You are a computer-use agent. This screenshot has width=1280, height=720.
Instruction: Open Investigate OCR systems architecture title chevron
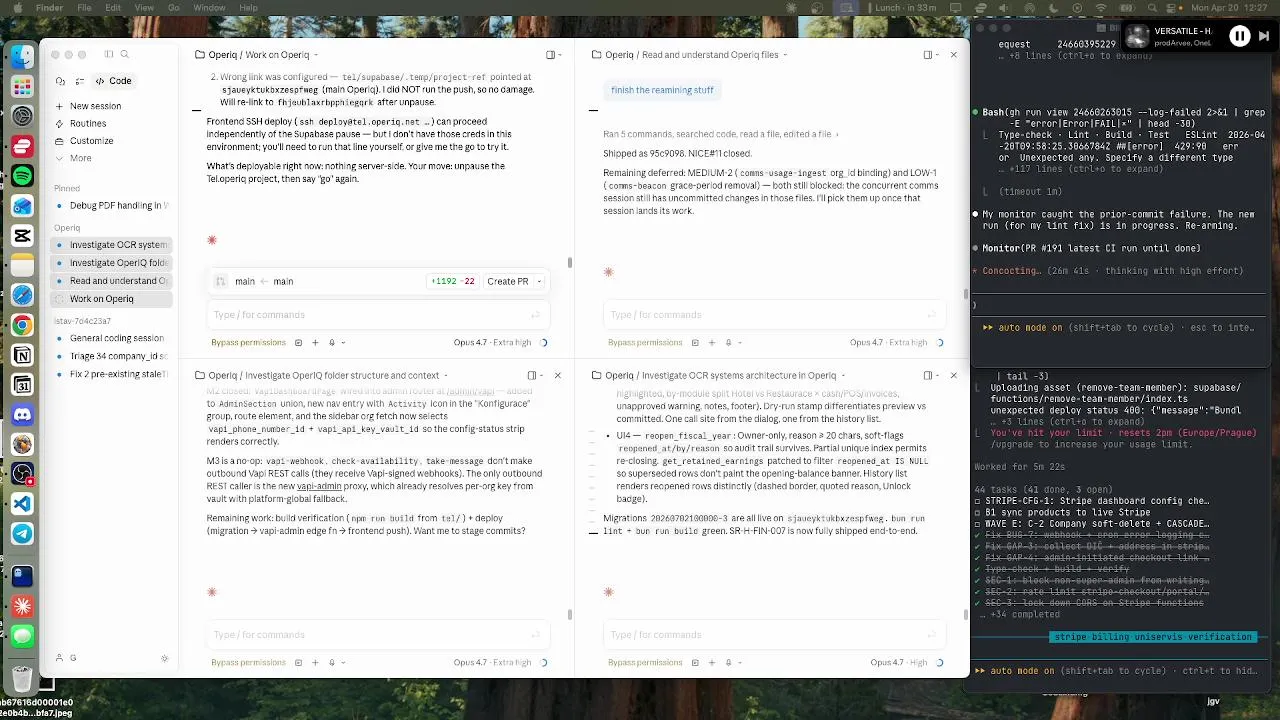coord(843,375)
